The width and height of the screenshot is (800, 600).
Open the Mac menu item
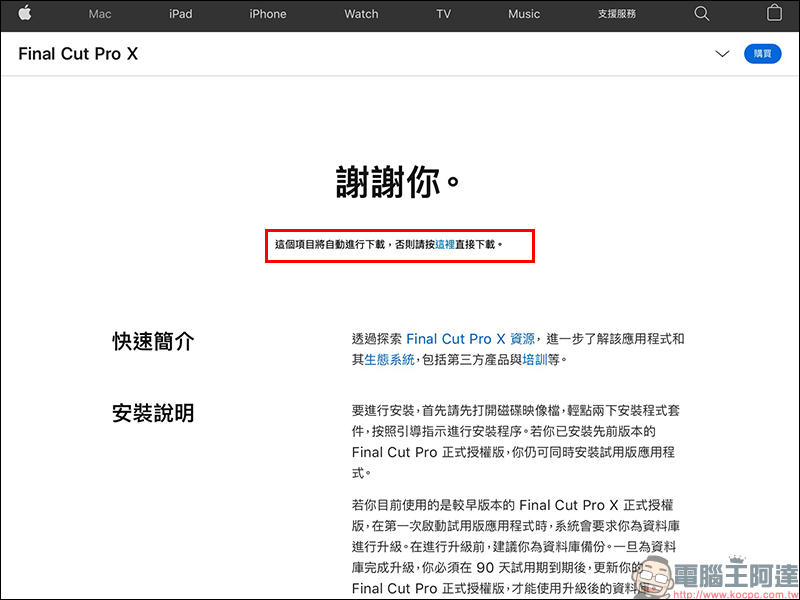click(x=100, y=14)
